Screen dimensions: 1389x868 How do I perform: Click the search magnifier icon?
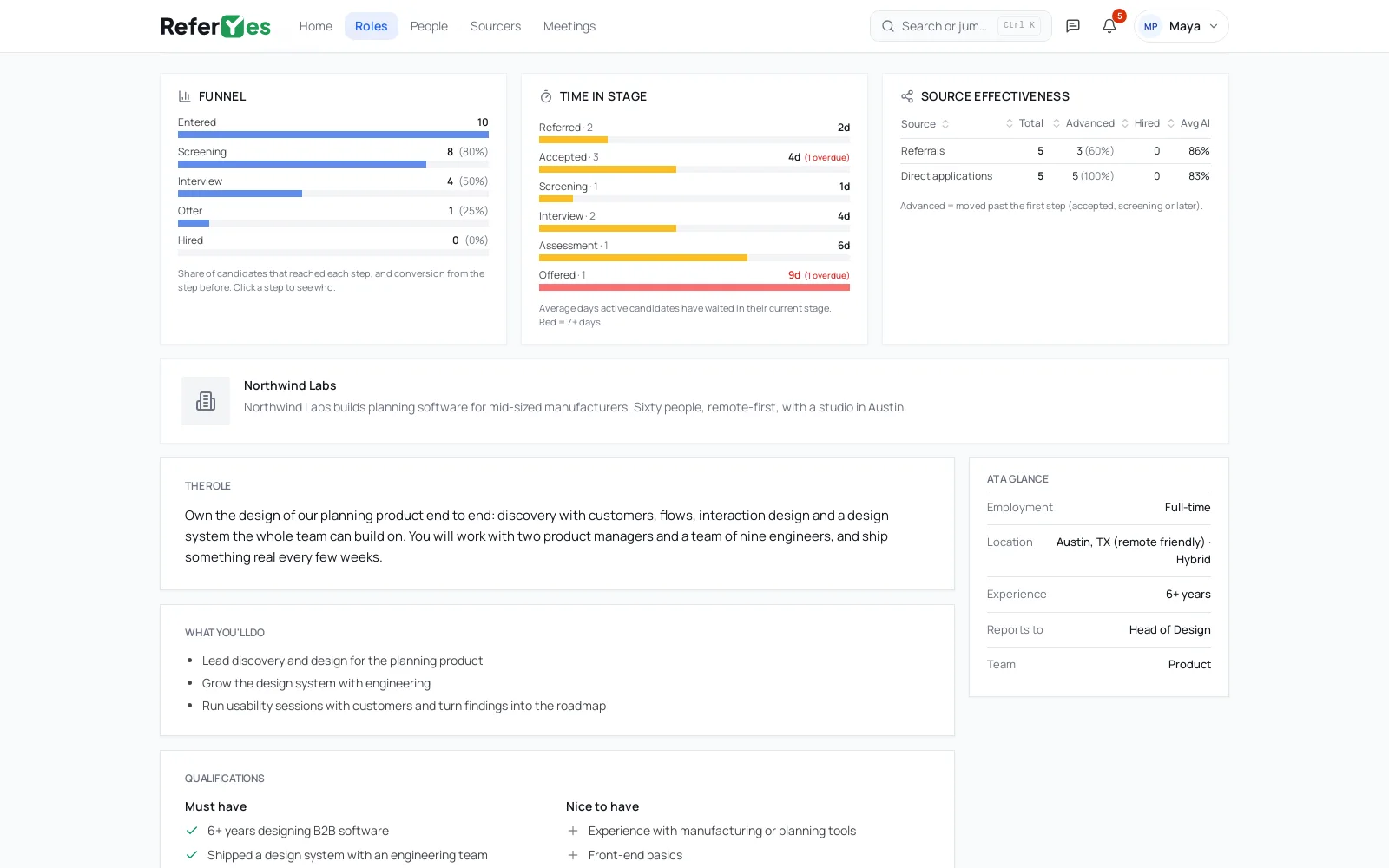[888, 26]
